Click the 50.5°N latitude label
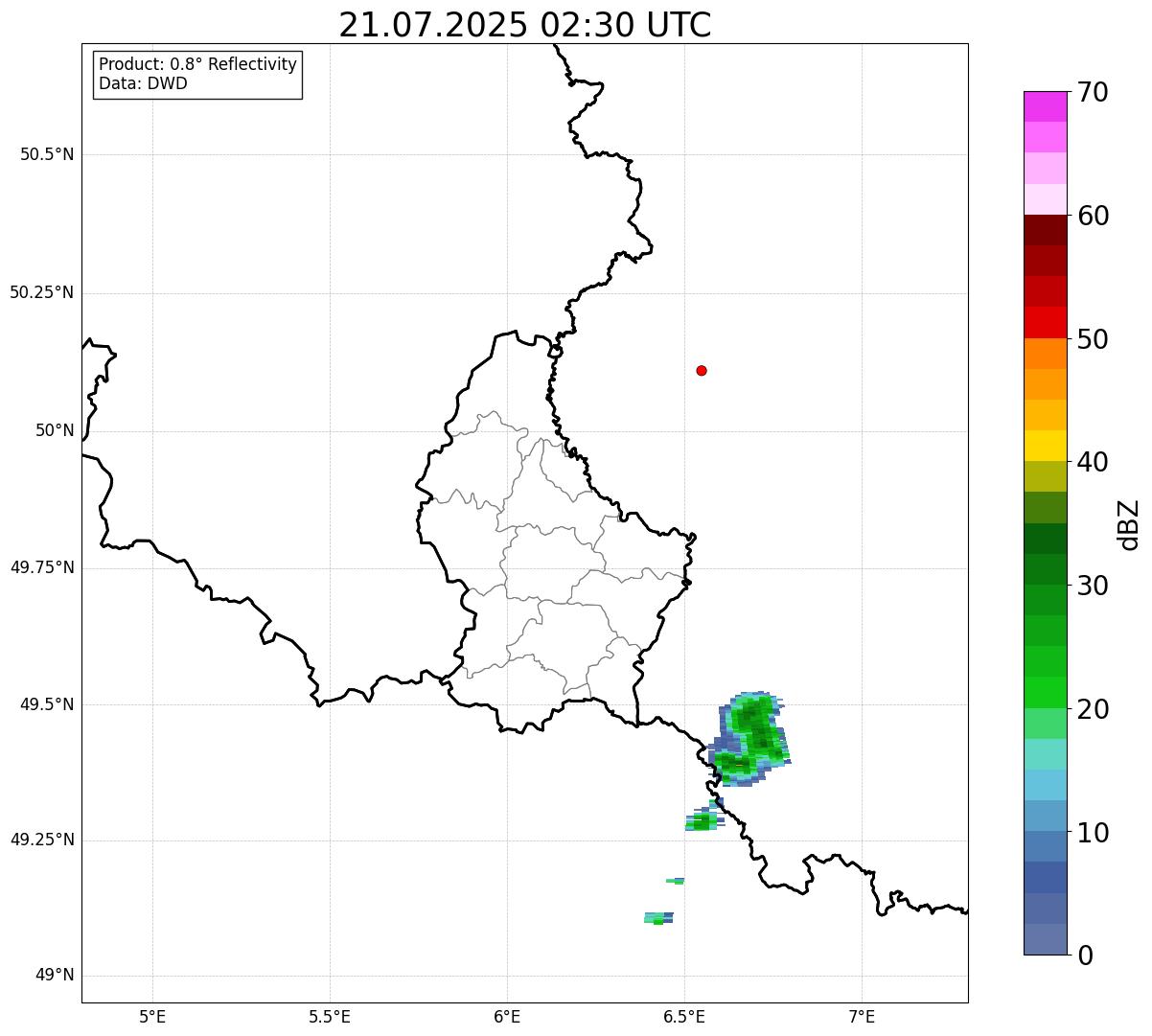This screenshot has height=1036, width=1152. pos(47,154)
